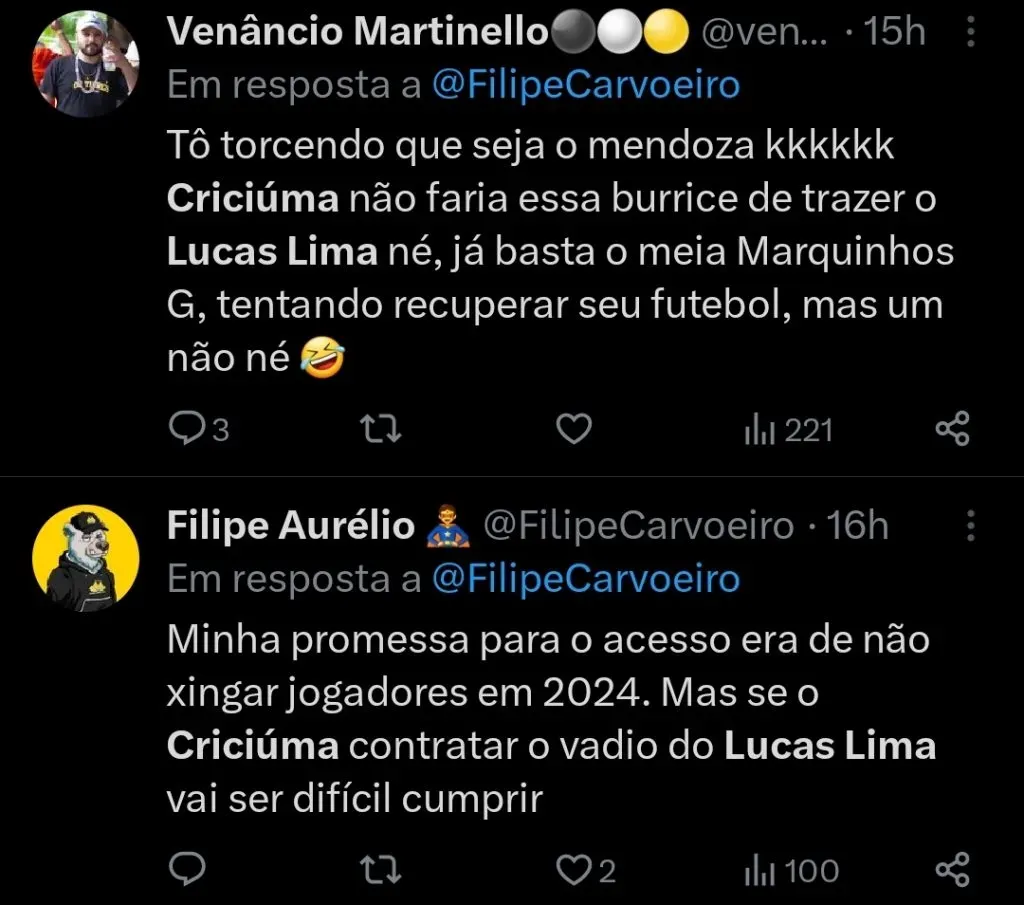
Task: Like Filipe Aurélio's tweet with 2 likes
Action: (574, 870)
